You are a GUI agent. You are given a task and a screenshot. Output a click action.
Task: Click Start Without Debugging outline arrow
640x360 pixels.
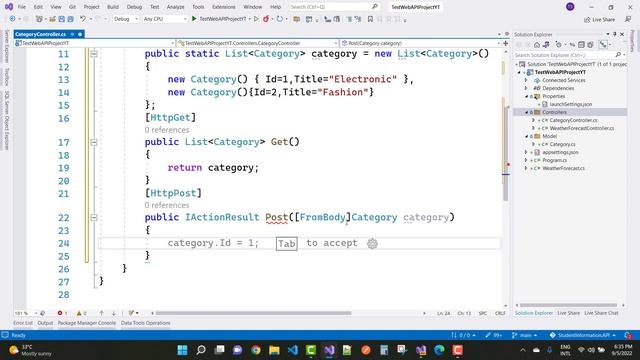[256, 19]
